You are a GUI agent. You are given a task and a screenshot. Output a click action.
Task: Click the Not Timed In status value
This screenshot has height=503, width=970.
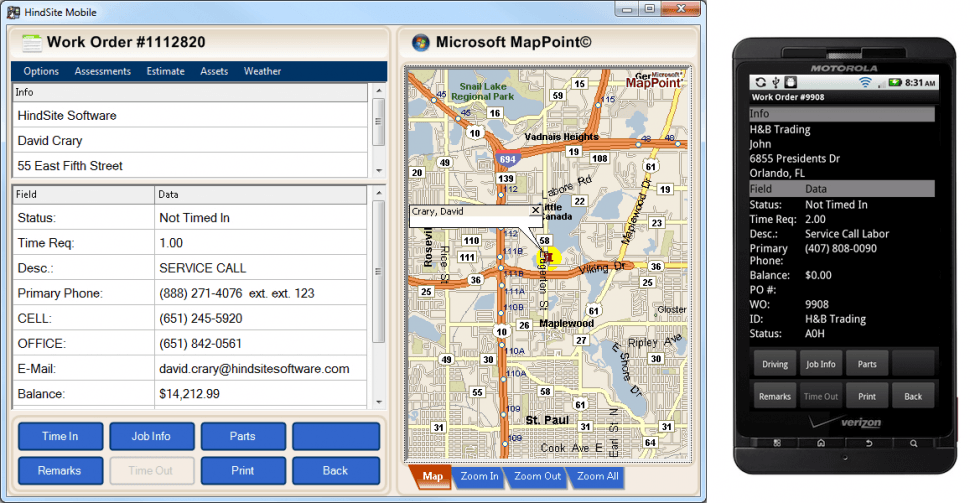click(260, 218)
